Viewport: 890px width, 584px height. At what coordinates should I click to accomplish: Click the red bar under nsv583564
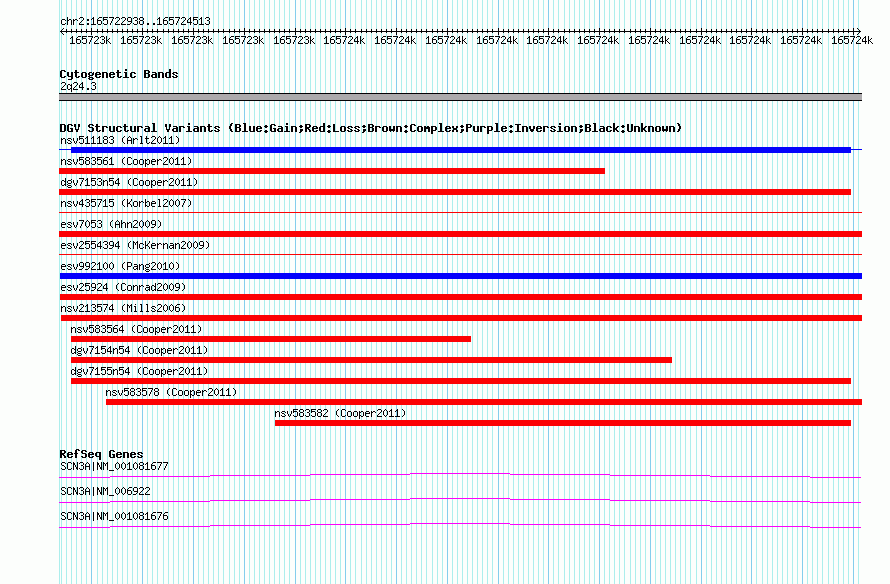tap(271, 339)
